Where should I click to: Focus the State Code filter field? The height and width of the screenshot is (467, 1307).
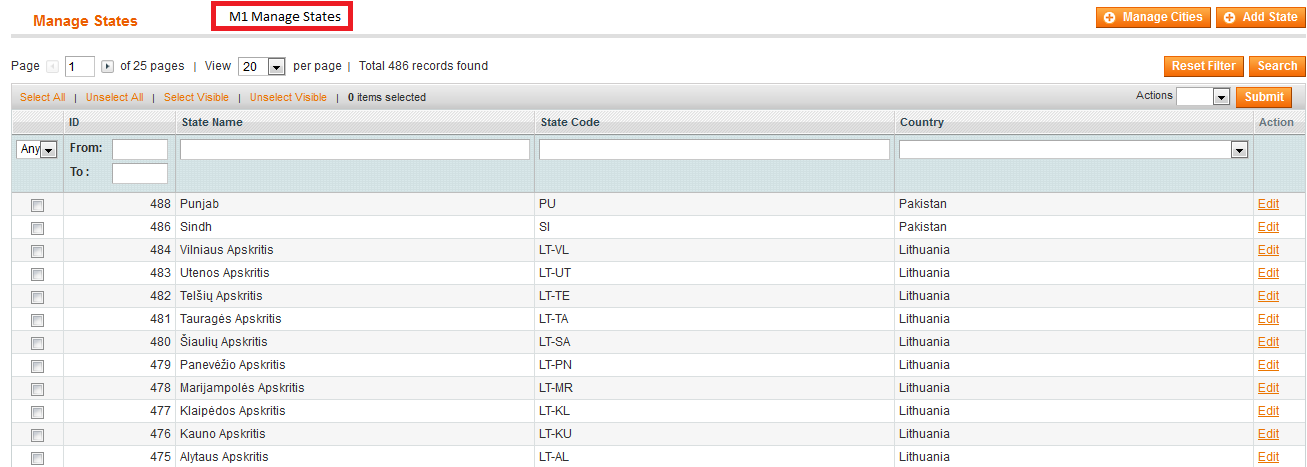tap(714, 149)
